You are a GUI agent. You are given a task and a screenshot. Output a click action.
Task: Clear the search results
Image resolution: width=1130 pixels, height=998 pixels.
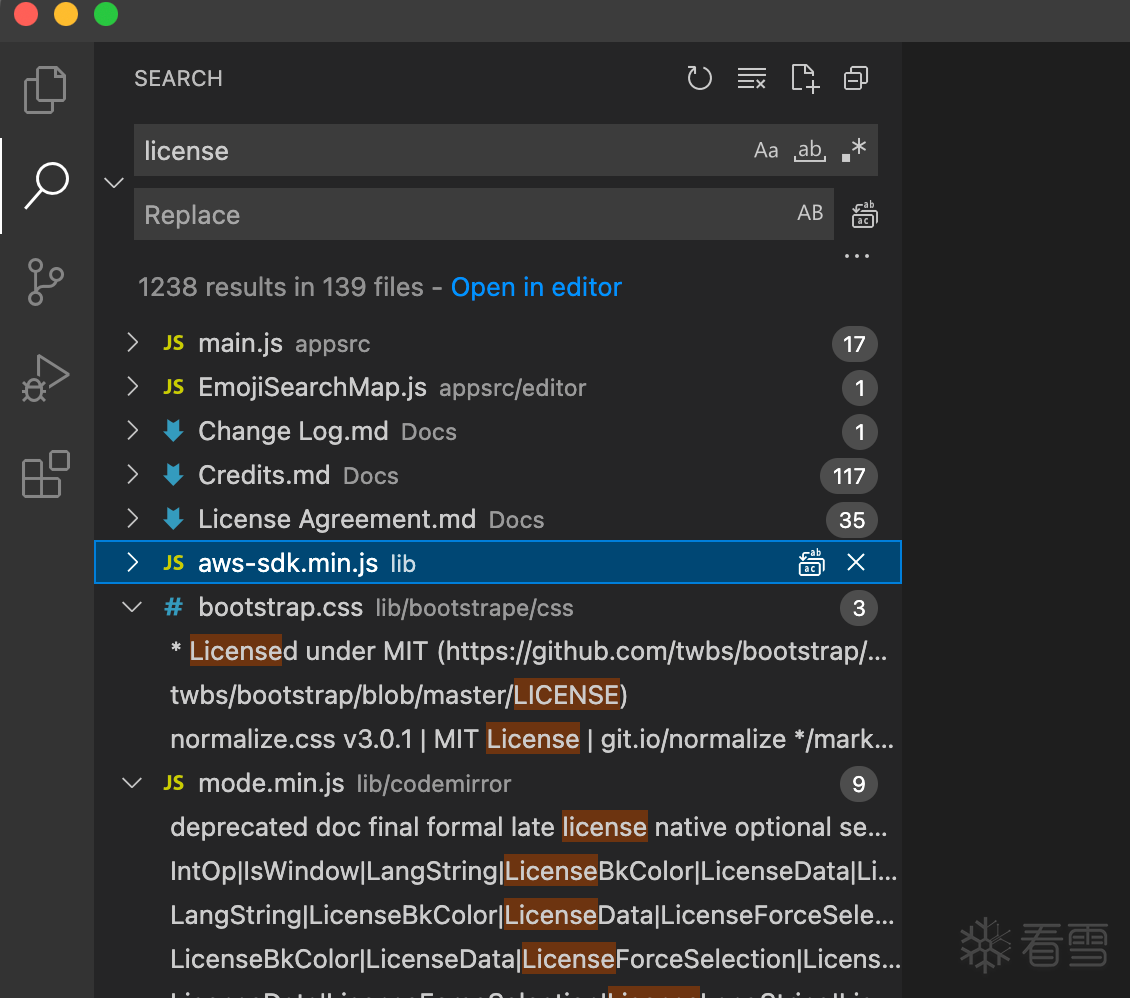751,78
